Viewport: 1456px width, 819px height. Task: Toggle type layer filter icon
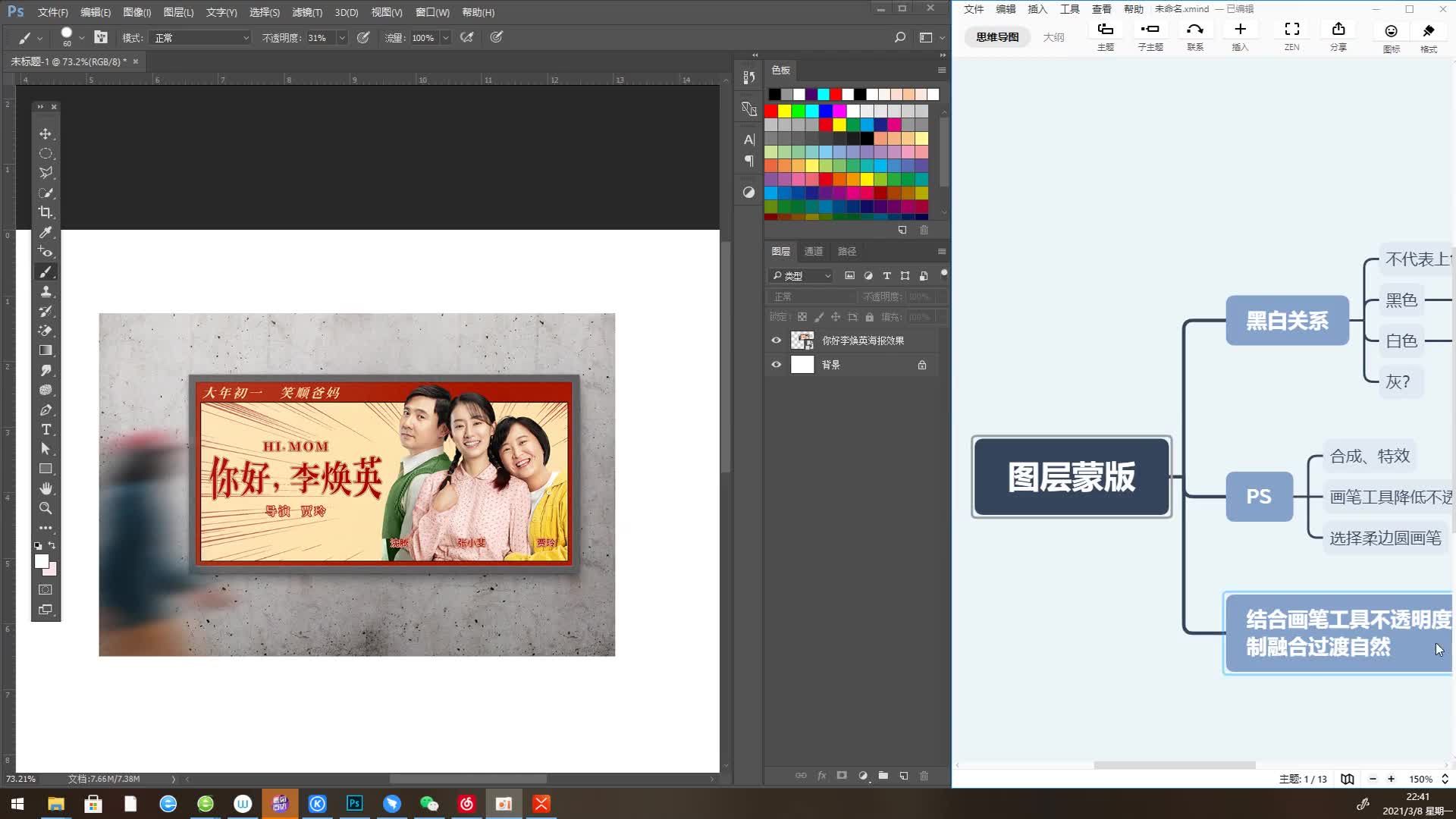coord(886,275)
